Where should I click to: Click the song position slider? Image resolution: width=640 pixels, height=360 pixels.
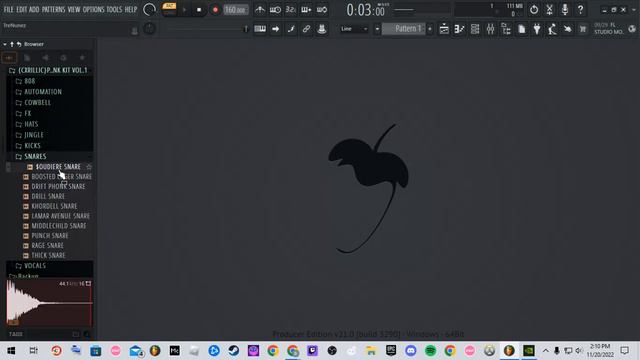[x=207, y=29]
